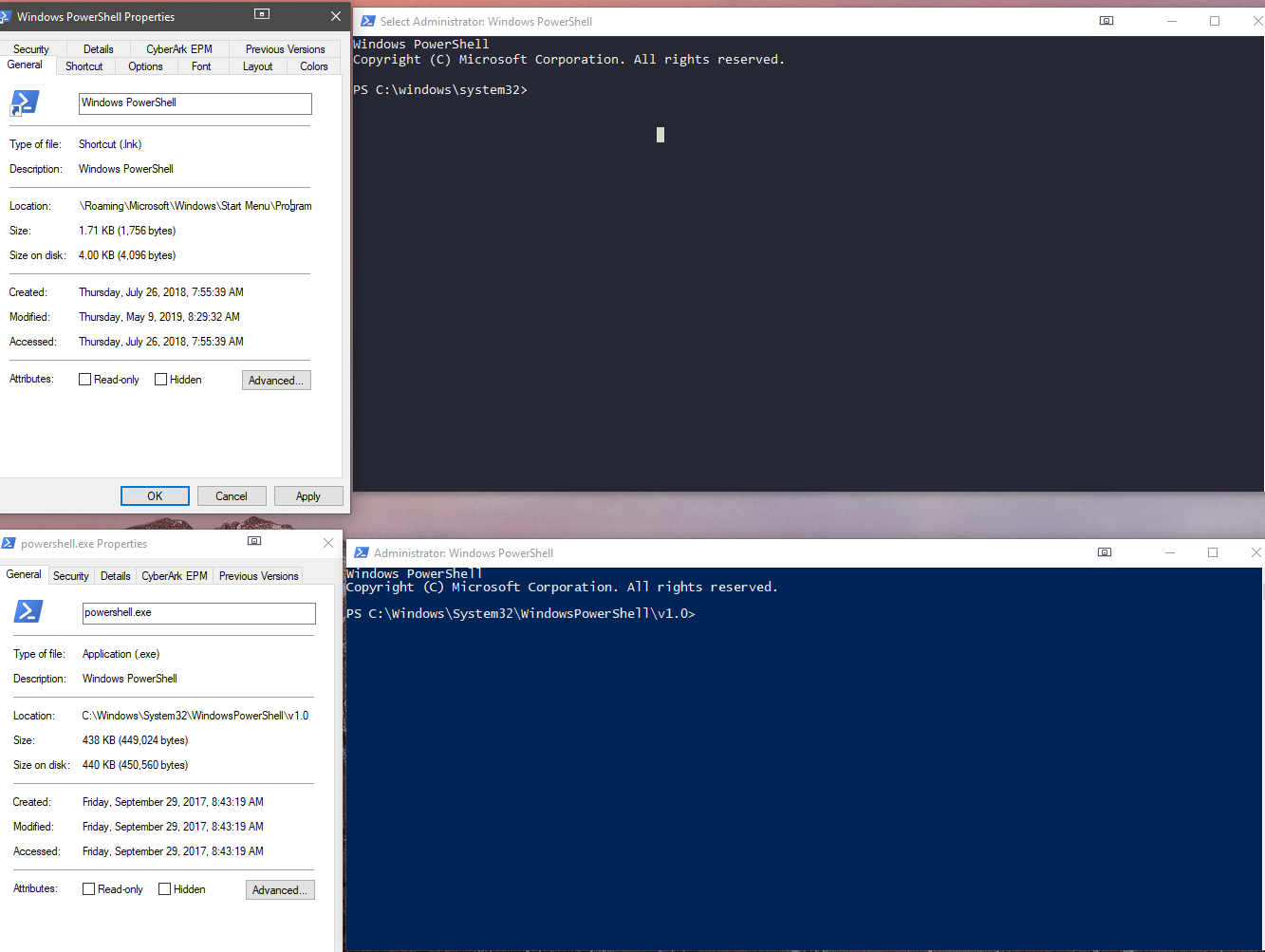Click the PowerShell icon in powershell.exe Properties

coord(28,612)
